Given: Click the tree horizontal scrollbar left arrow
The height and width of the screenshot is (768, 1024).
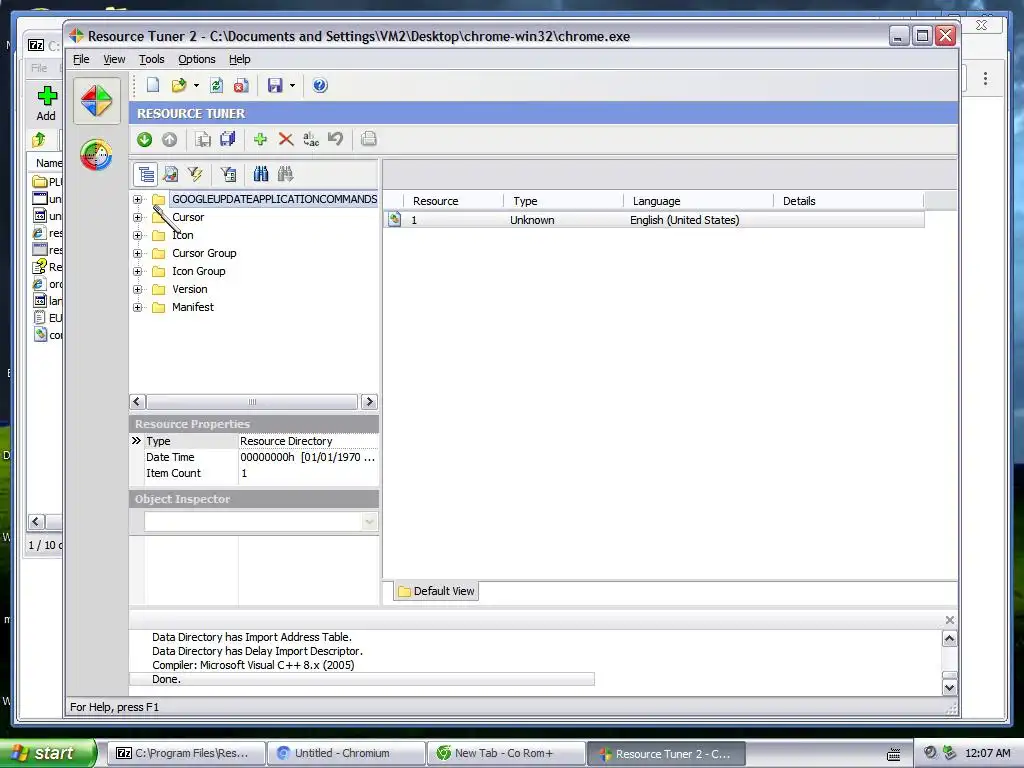Looking at the screenshot, I should coord(137,402).
